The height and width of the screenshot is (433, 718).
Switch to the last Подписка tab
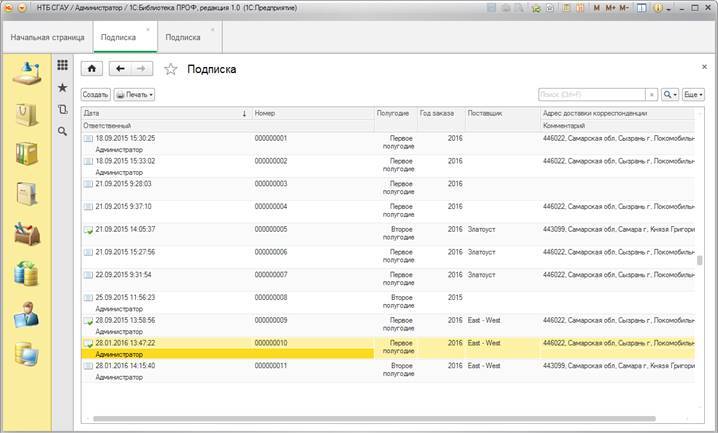[x=183, y=37]
